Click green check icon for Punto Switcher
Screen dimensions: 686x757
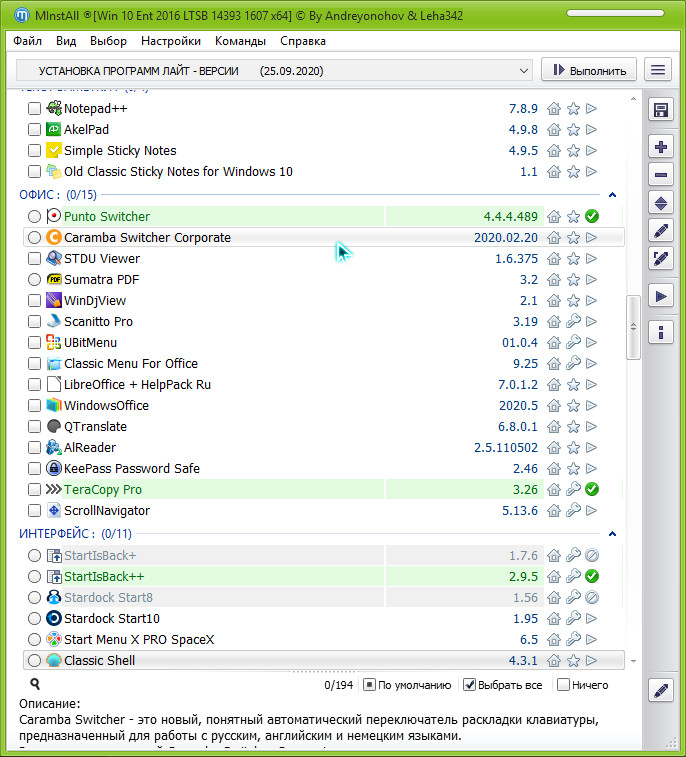point(591,216)
